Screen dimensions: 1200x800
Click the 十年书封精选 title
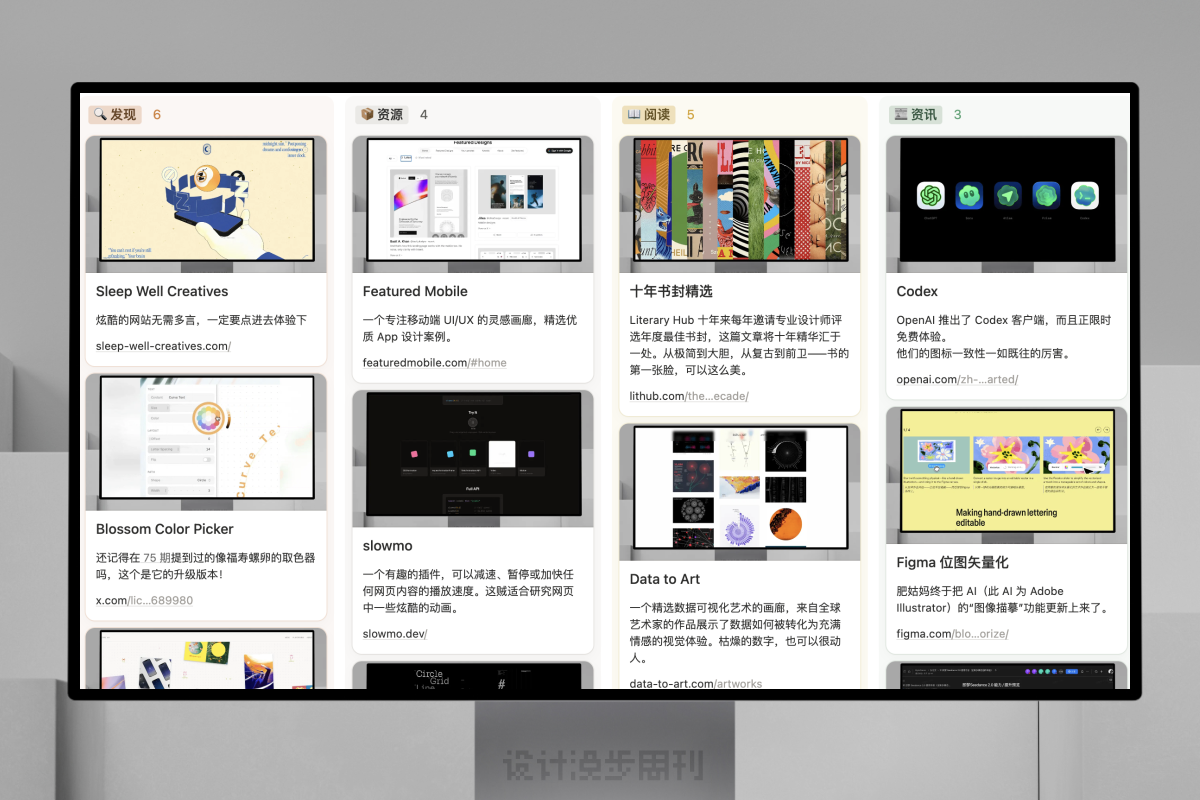671,291
